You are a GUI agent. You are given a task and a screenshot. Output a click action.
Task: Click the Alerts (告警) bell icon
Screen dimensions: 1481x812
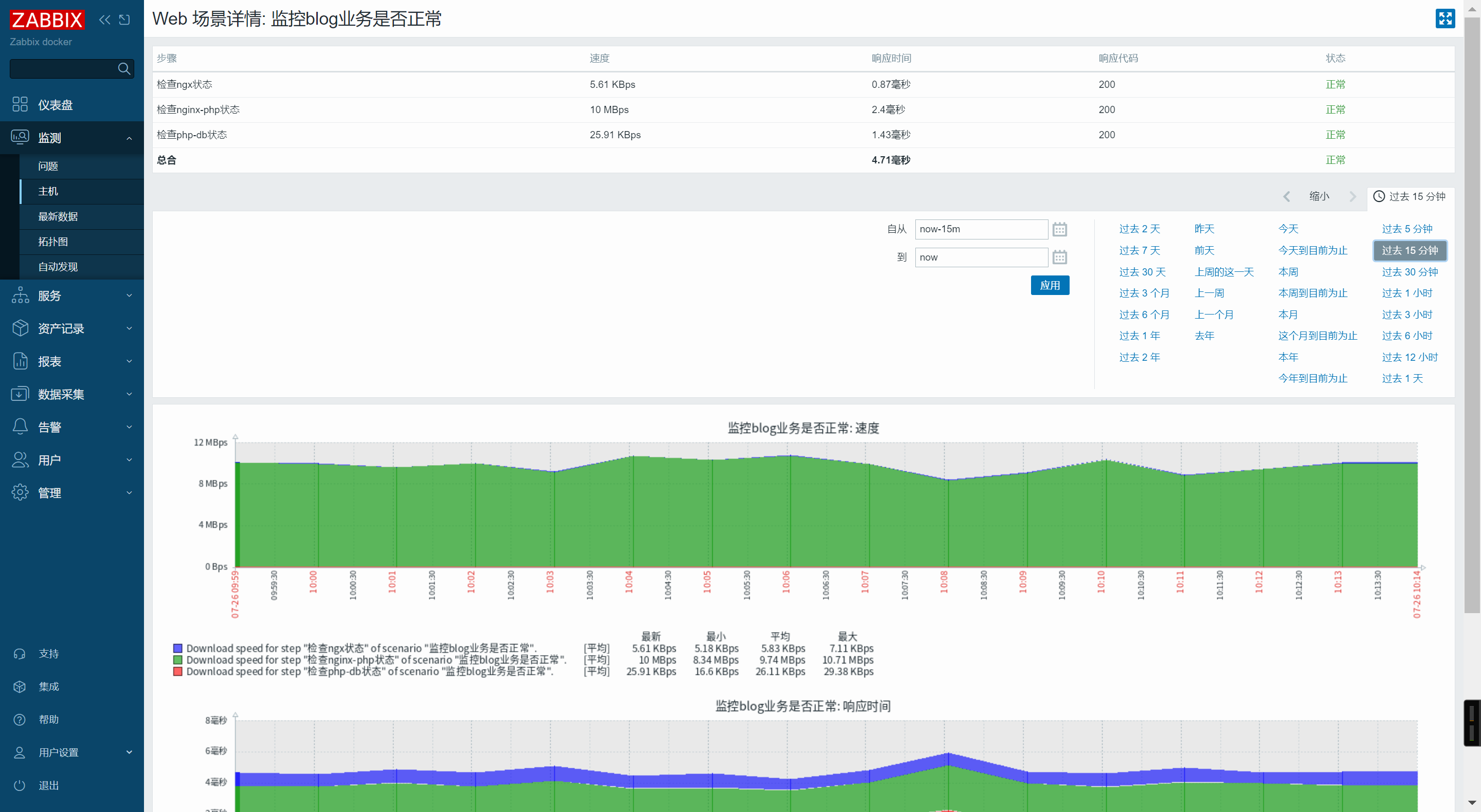(20, 427)
